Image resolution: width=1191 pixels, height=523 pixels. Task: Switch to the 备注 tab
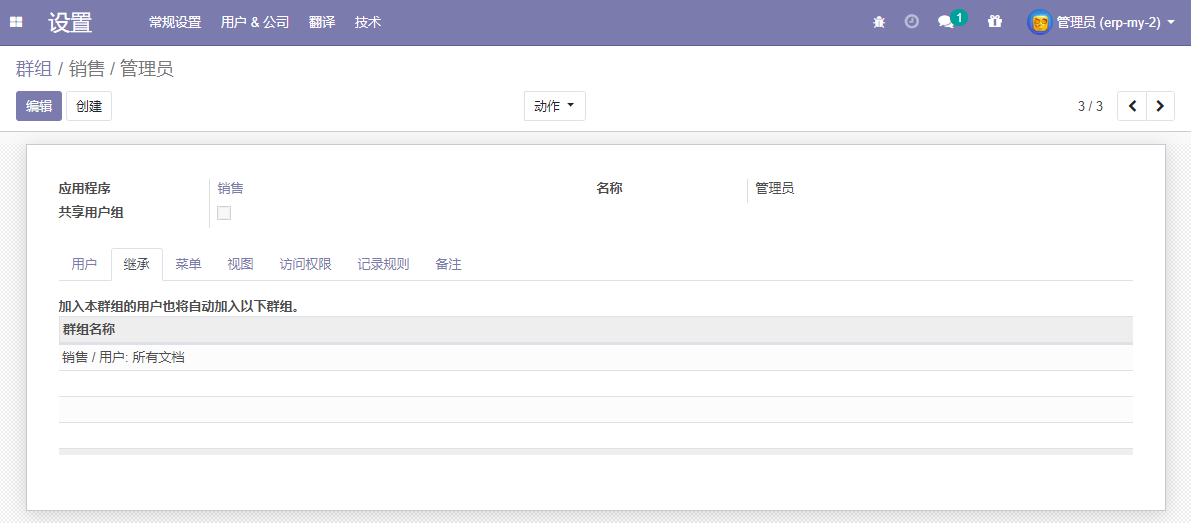pos(448,265)
